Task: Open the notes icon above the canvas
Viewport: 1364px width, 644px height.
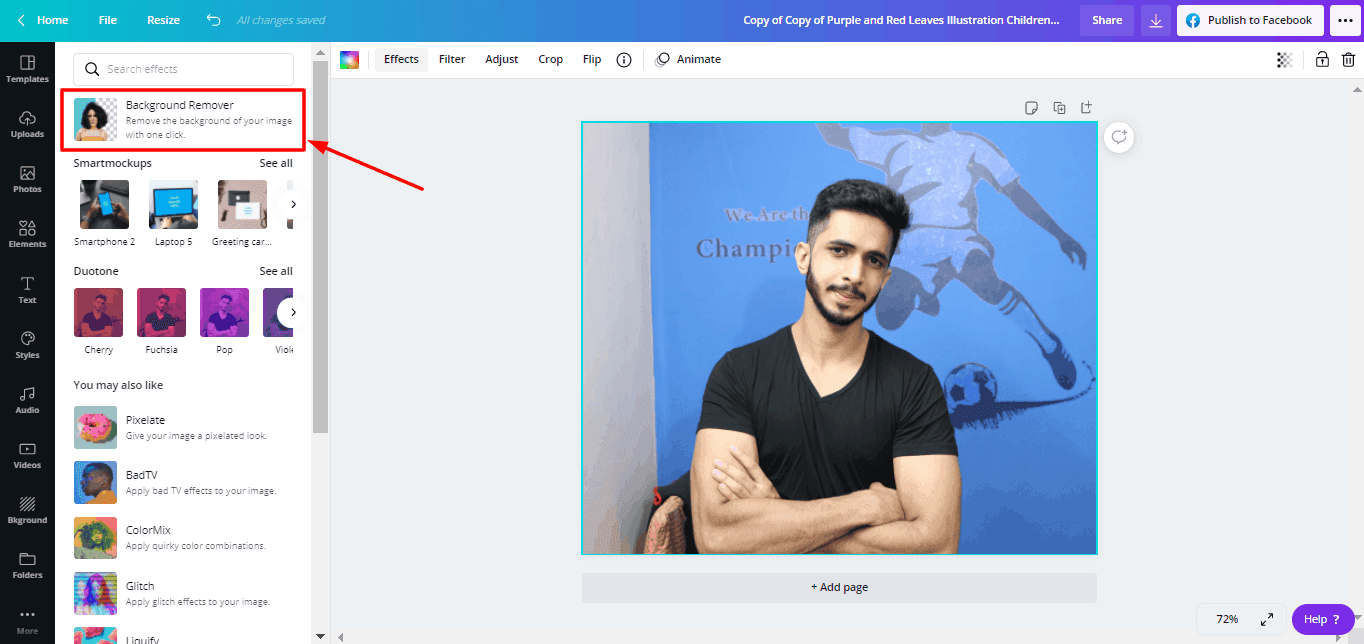Action: (1031, 108)
